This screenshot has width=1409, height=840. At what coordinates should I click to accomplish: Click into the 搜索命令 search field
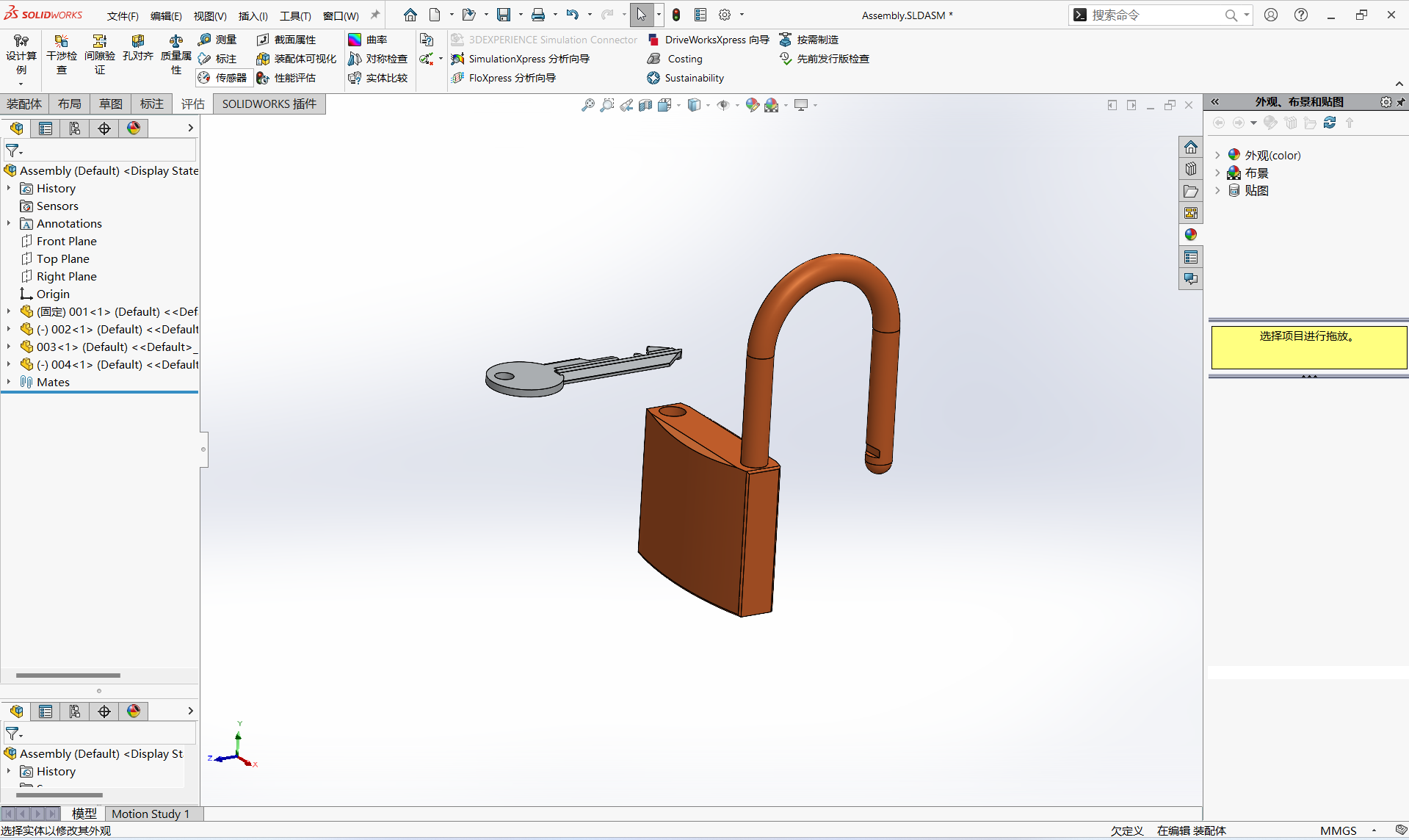[x=1156, y=15]
